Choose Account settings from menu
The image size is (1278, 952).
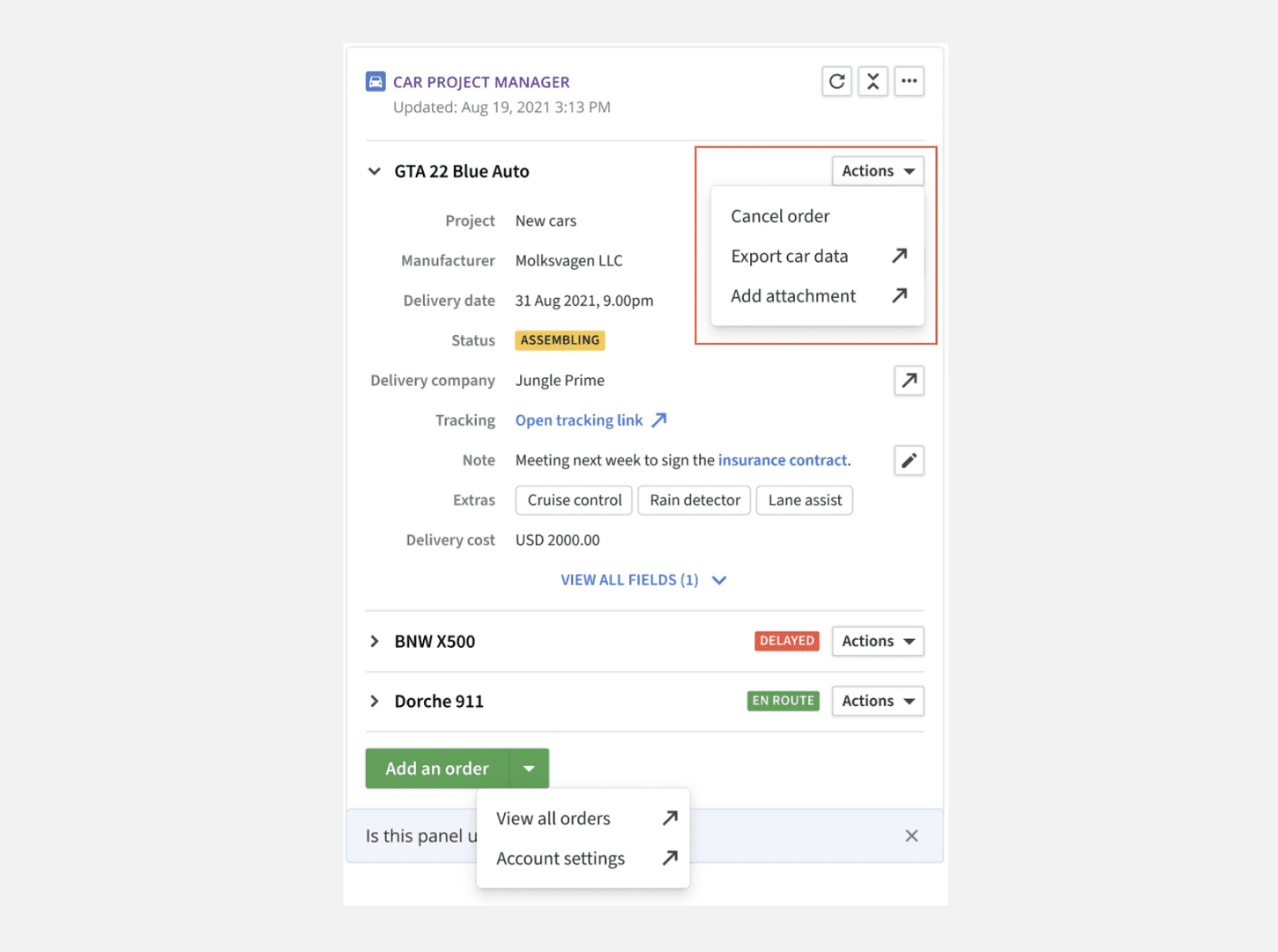click(583, 858)
